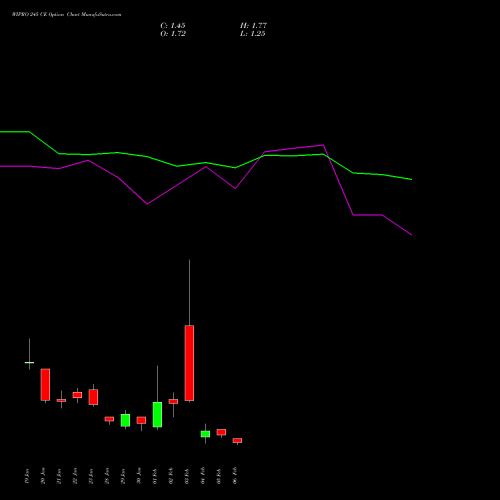Click the open value O: 1.72
This screenshot has width=500, height=500.
pos(173,34)
